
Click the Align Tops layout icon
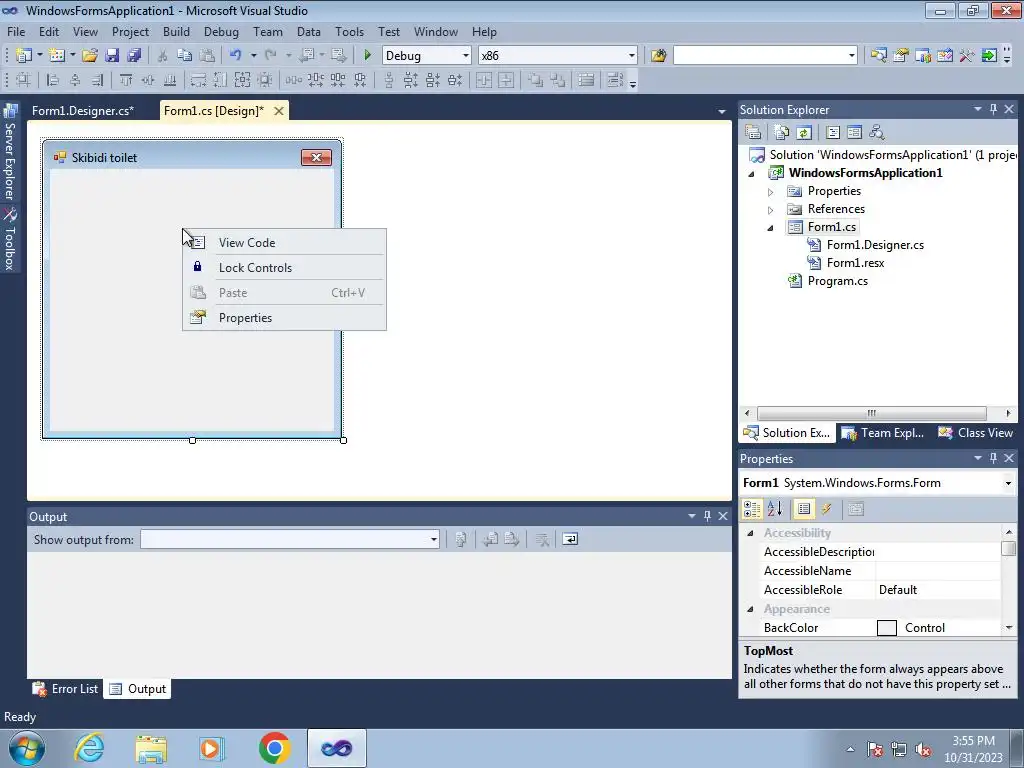pos(125,80)
